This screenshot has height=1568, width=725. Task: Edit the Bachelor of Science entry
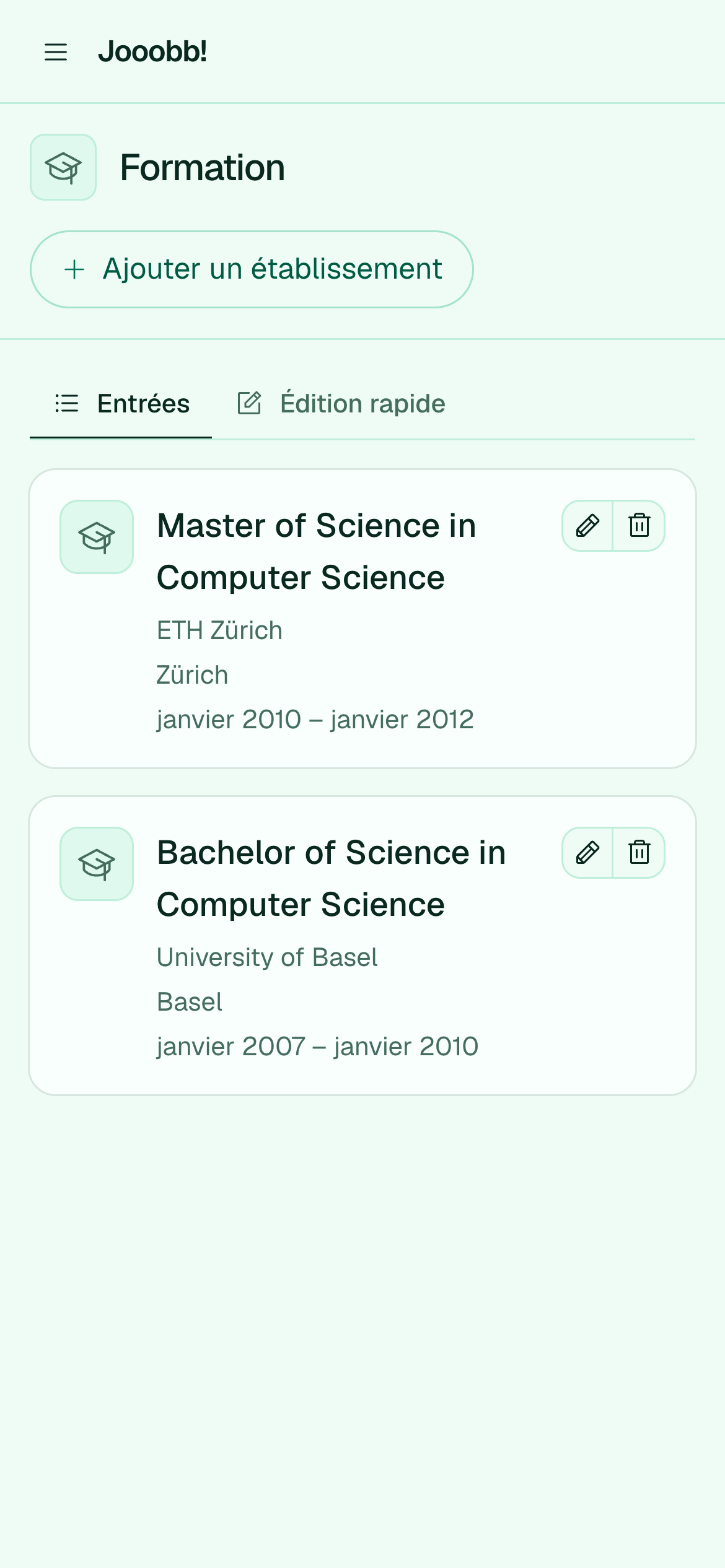pyautogui.click(x=587, y=853)
